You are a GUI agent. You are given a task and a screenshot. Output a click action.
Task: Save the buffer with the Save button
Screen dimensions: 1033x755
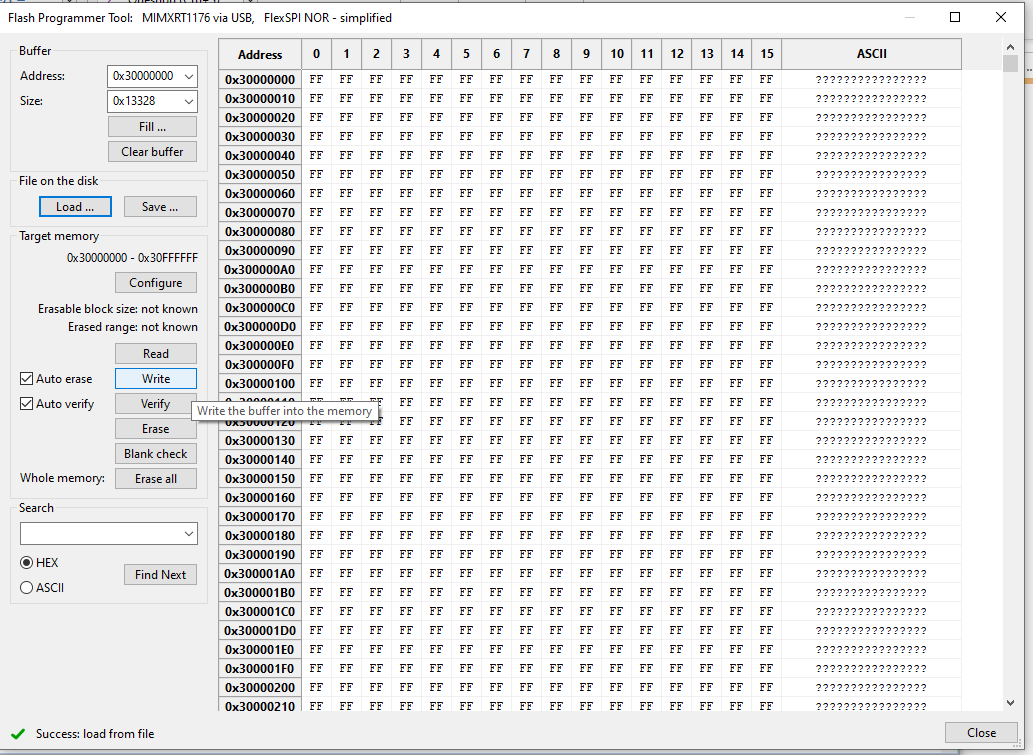[x=160, y=206]
